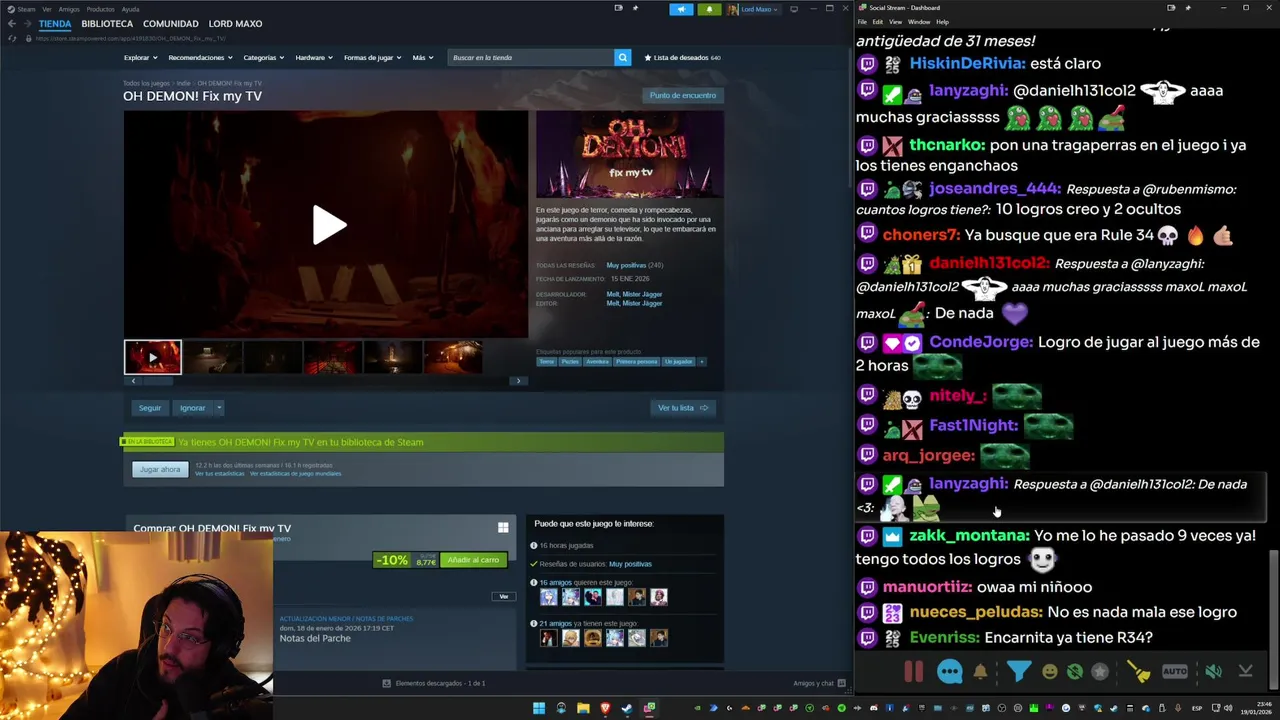Click the Ignorar button
This screenshot has height=720, width=1280.
tap(192, 407)
